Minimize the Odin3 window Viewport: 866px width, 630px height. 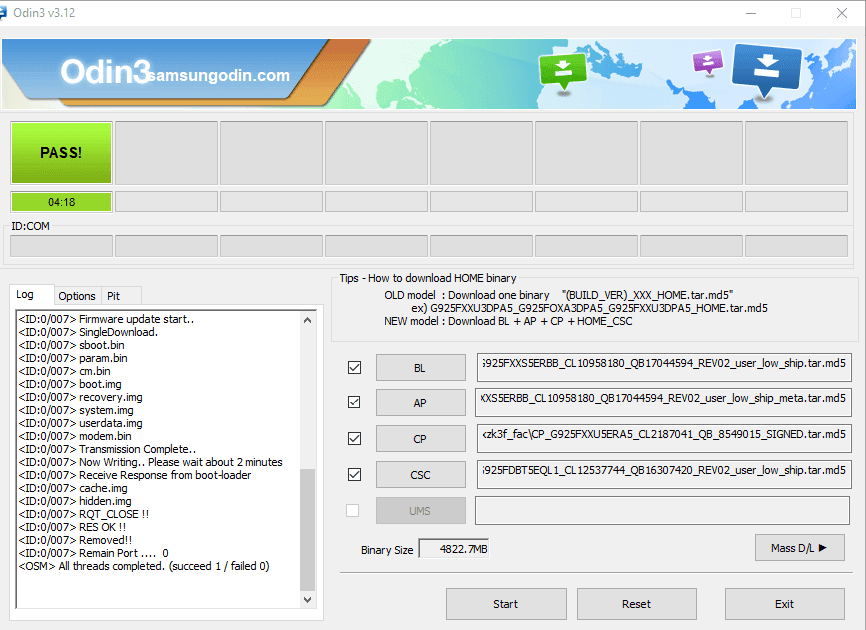pyautogui.click(x=751, y=13)
